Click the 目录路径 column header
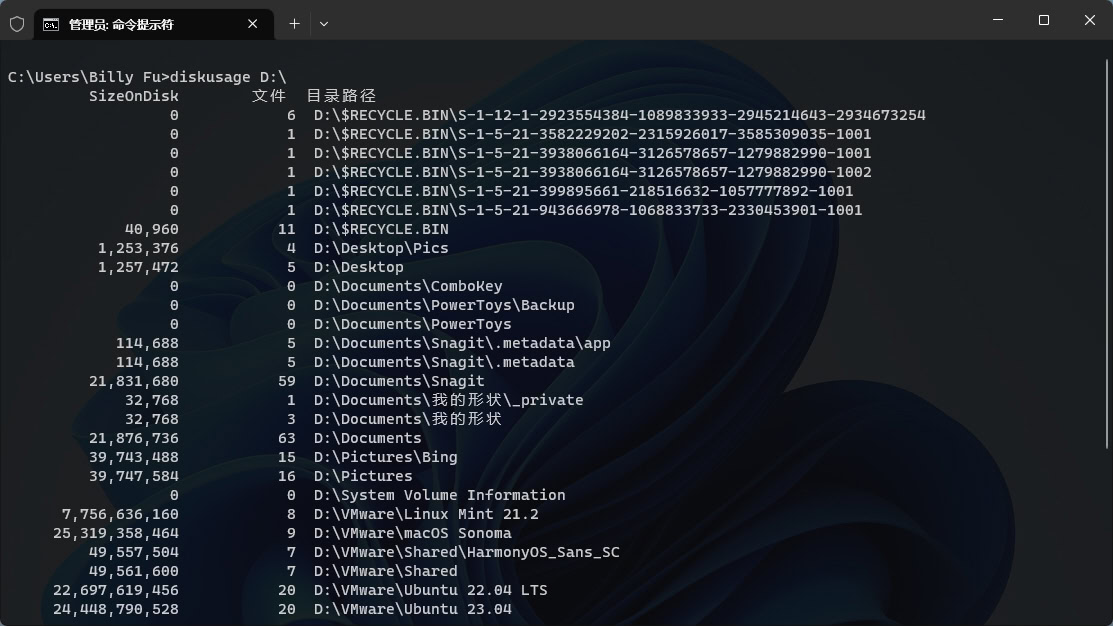Viewport: 1113px width, 626px height. point(341,96)
